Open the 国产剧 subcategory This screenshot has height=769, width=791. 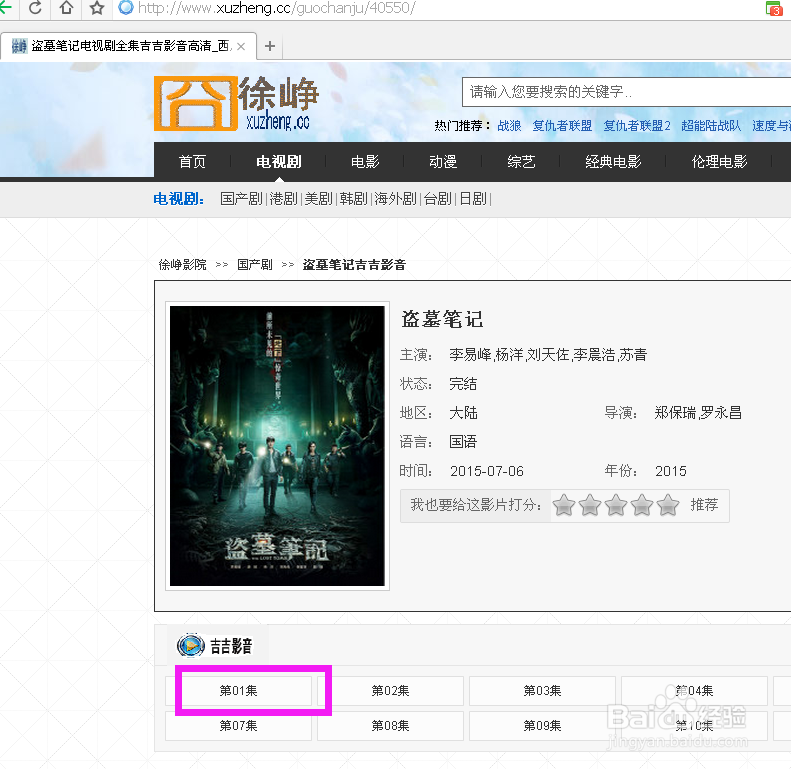(241, 199)
